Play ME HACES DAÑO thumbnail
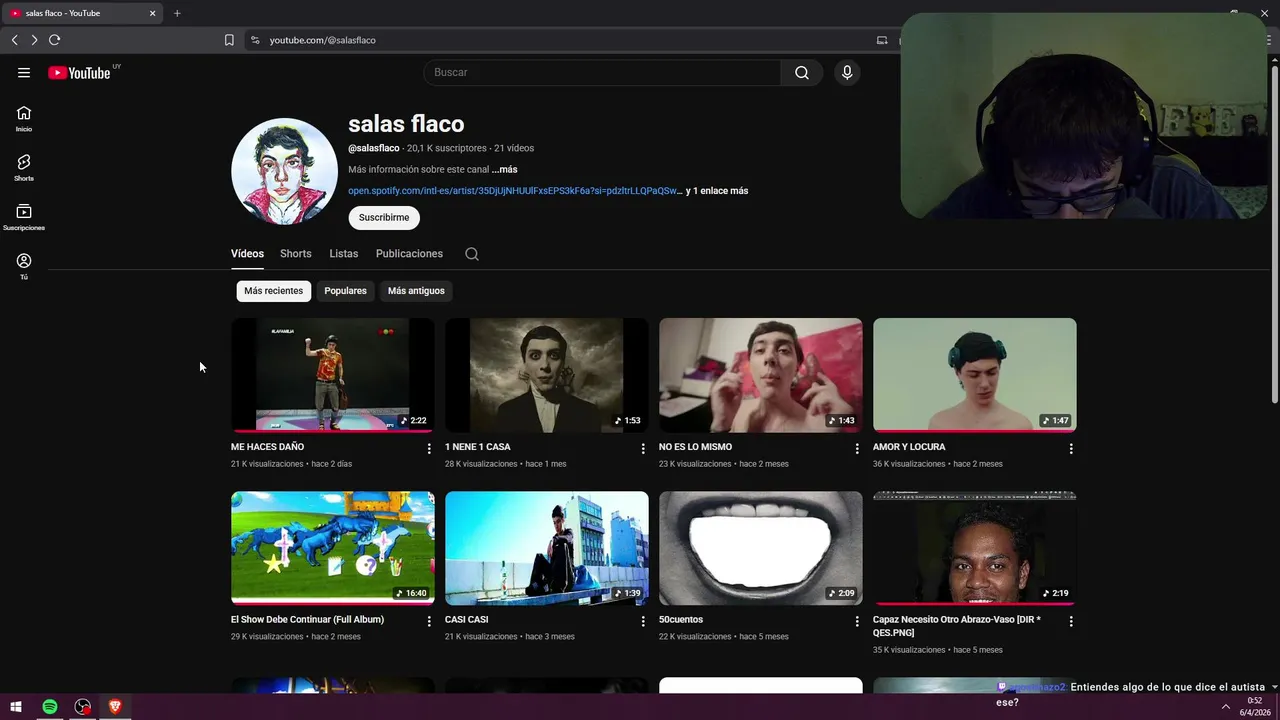Viewport: 1280px width, 720px height. (333, 375)
